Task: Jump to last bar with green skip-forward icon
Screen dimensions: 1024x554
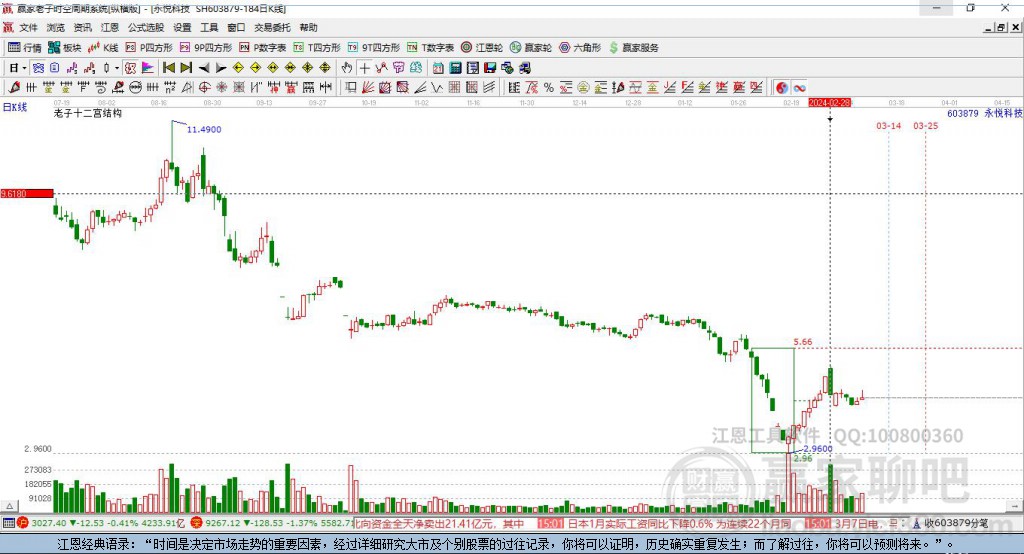Action: click(x=186, y=68)
